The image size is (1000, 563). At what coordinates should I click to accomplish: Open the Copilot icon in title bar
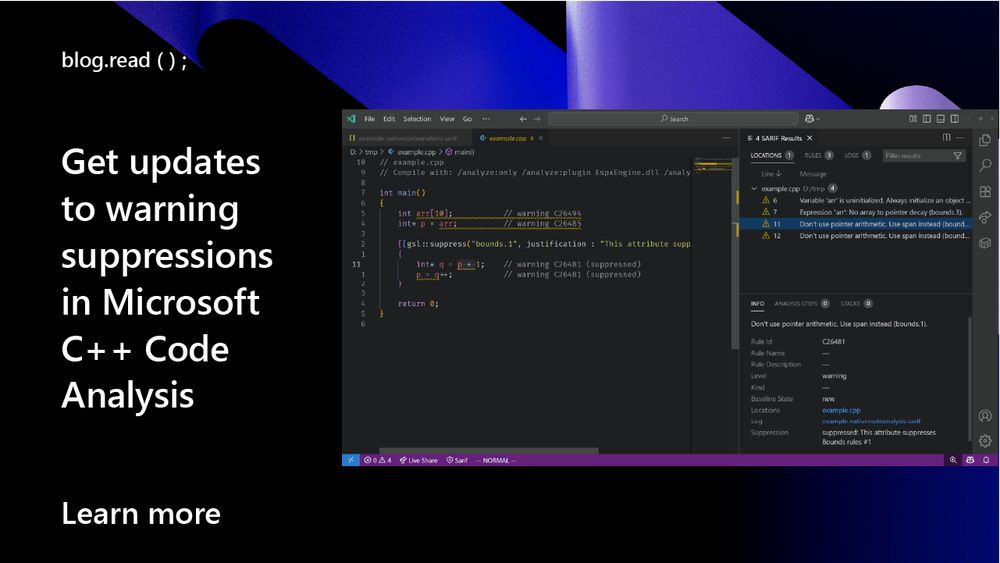809,119
